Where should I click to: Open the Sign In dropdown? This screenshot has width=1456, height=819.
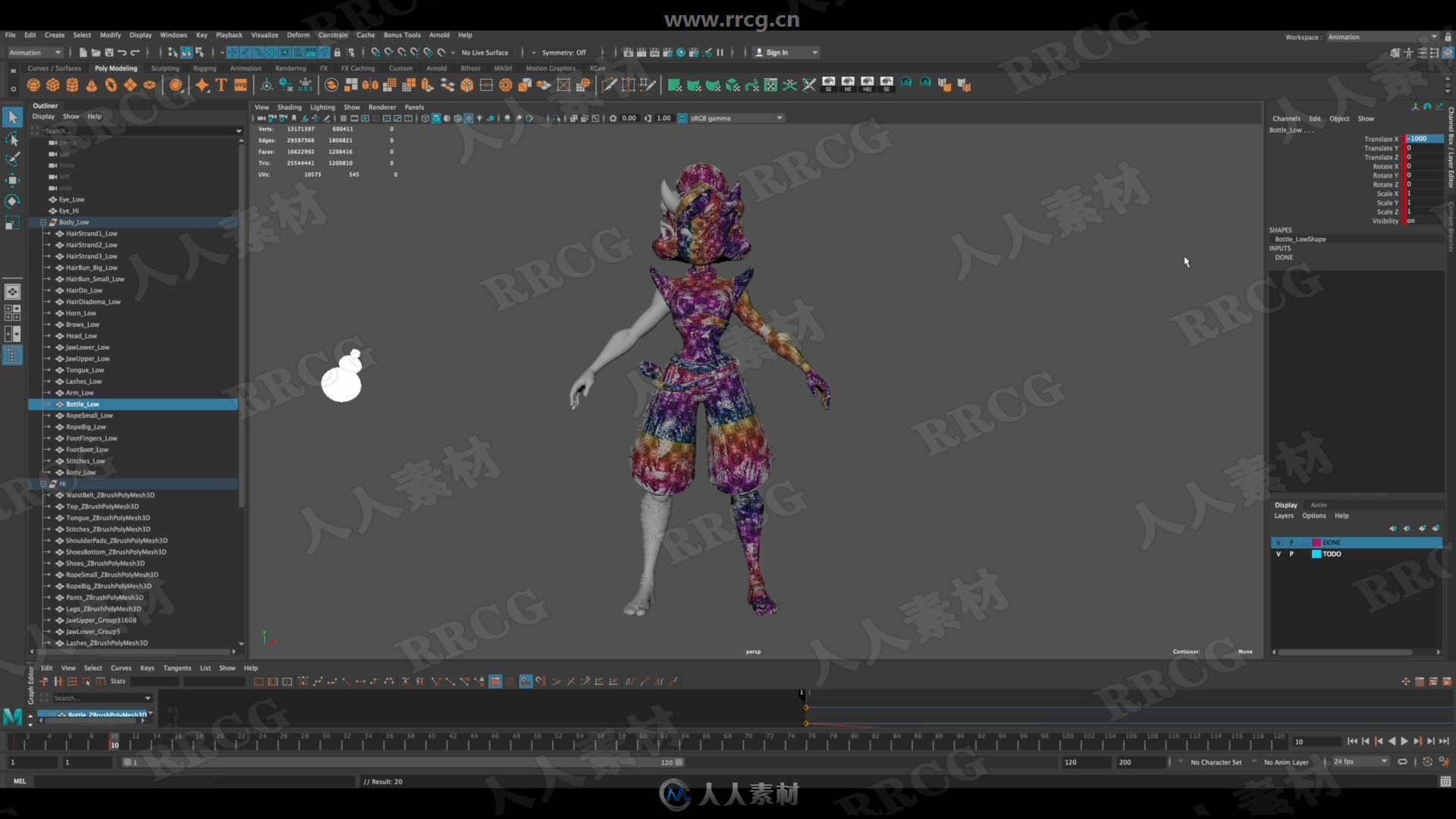tap(786, 52)
